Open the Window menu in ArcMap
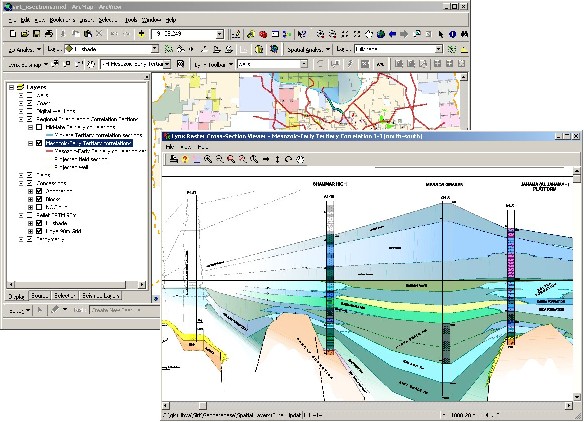The height and width of the screenshot is (422, 584). (x=151, y=20)
